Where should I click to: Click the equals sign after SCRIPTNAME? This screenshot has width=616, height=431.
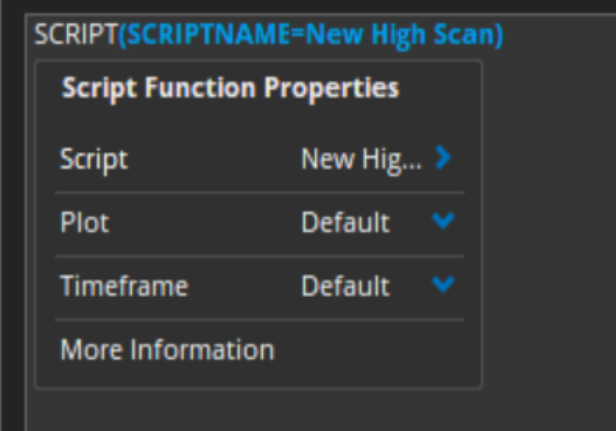pos(298,35)
